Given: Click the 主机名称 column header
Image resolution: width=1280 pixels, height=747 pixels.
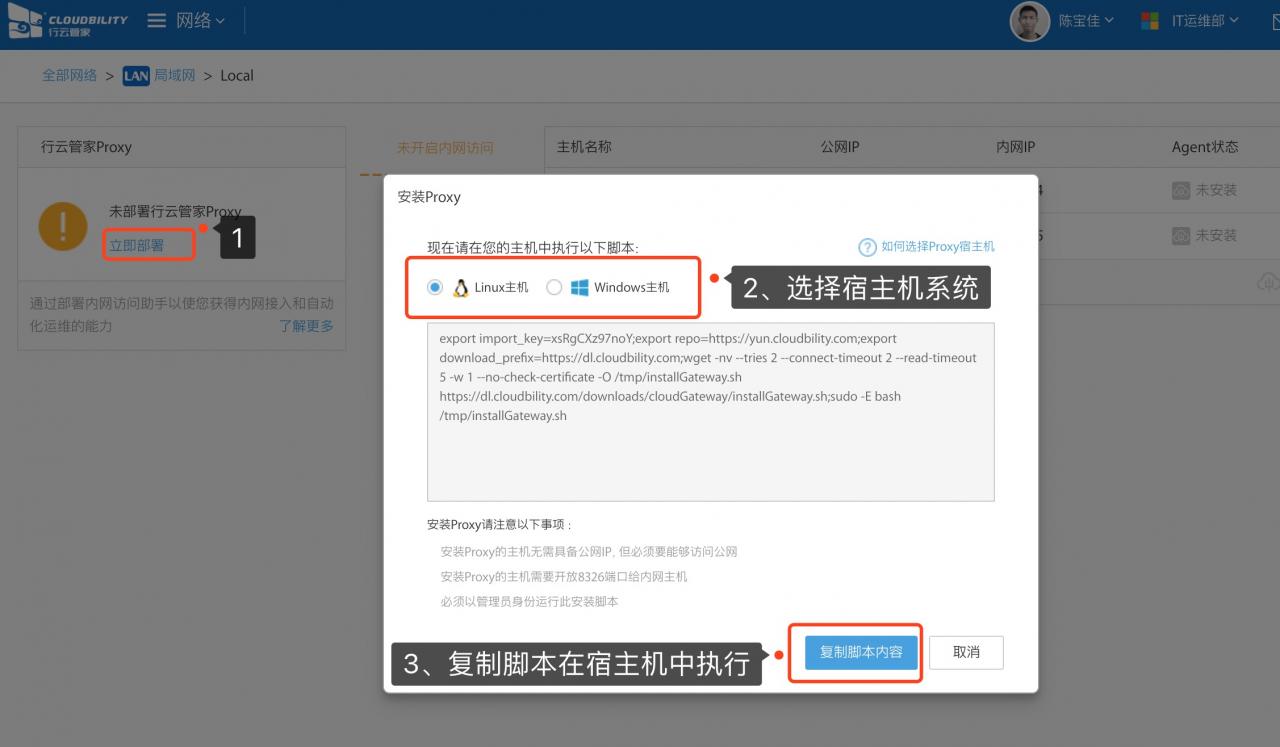Looking at the screenshot, I should pyautogui.click(x=584, y=147).
